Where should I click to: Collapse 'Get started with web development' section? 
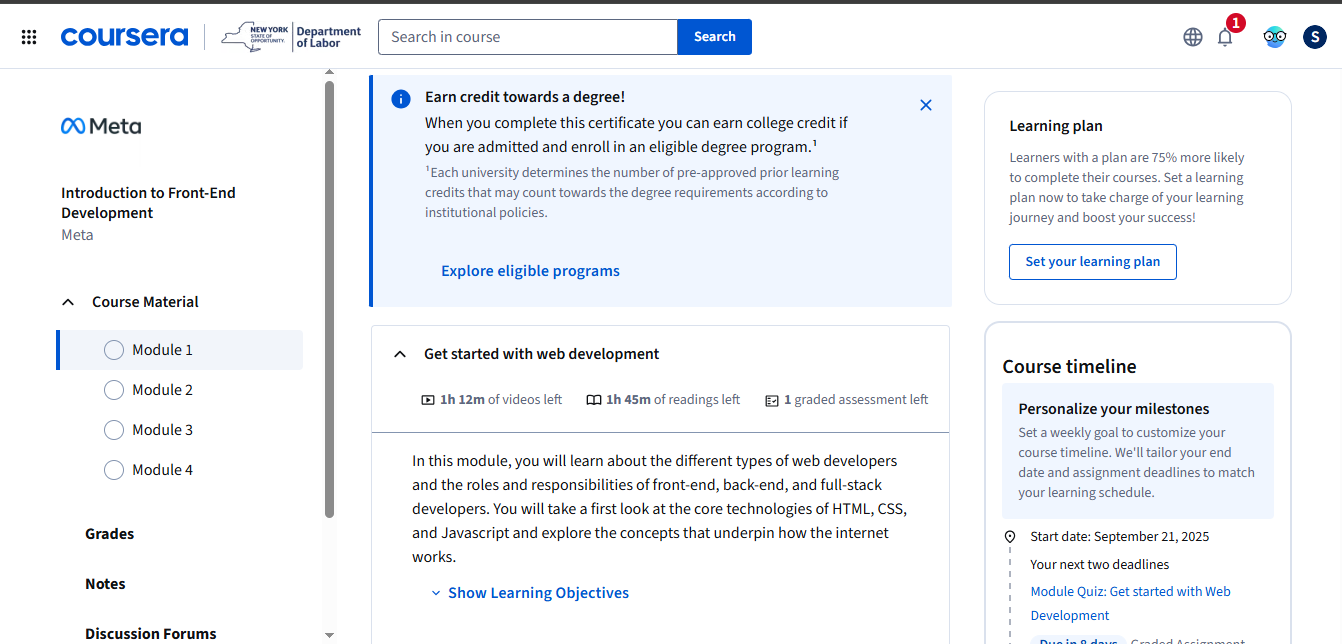click(400, 354)
